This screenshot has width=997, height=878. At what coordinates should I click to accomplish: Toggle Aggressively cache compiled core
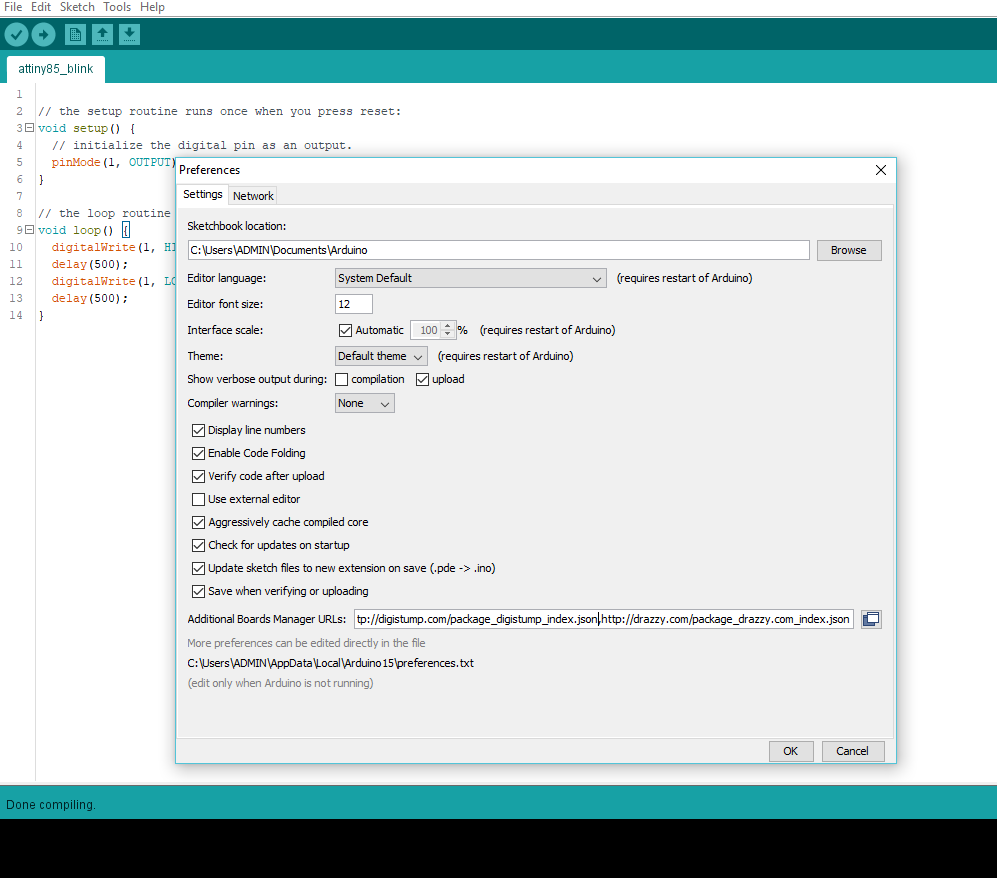198,523
